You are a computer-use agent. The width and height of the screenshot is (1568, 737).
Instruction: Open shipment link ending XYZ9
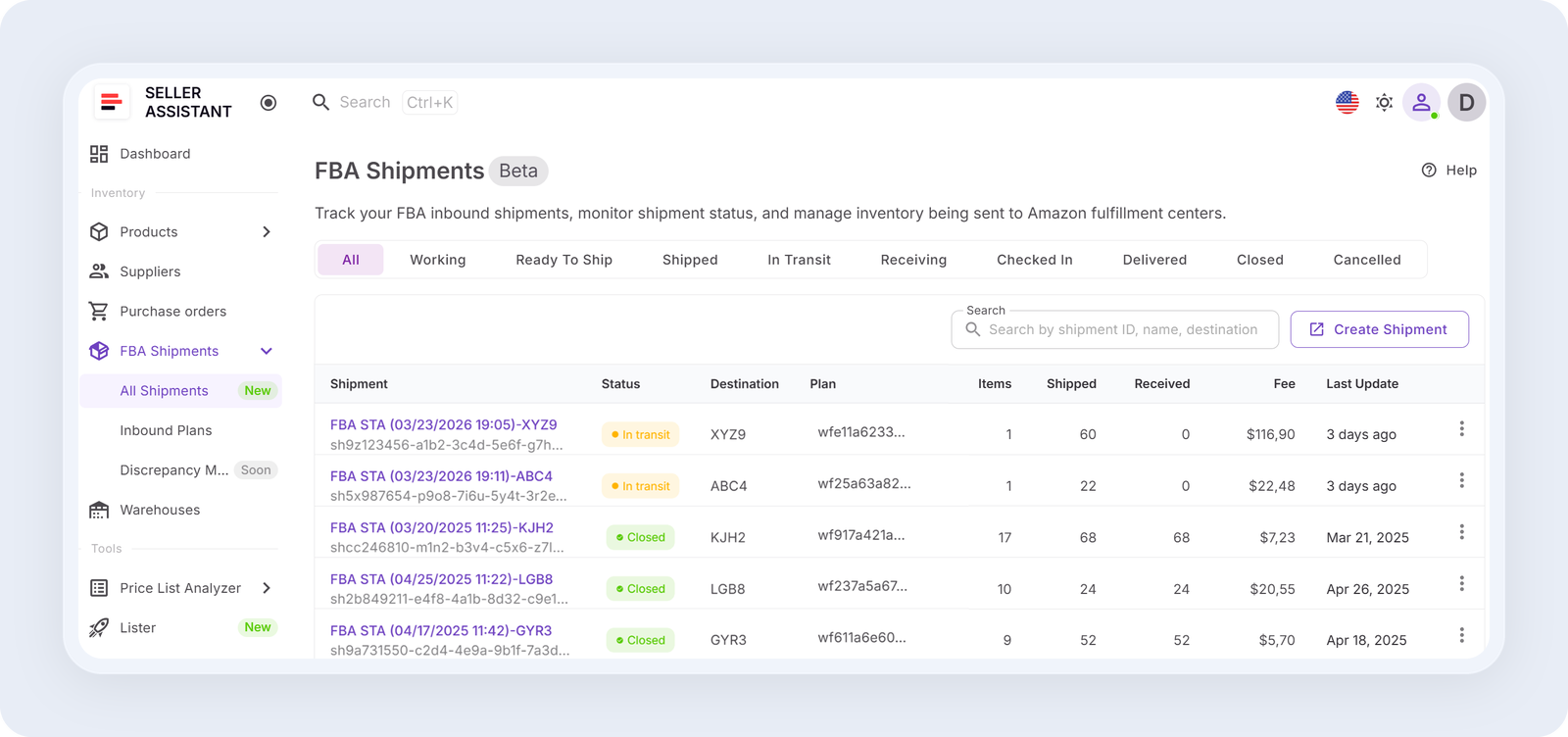tap(444, 424)
